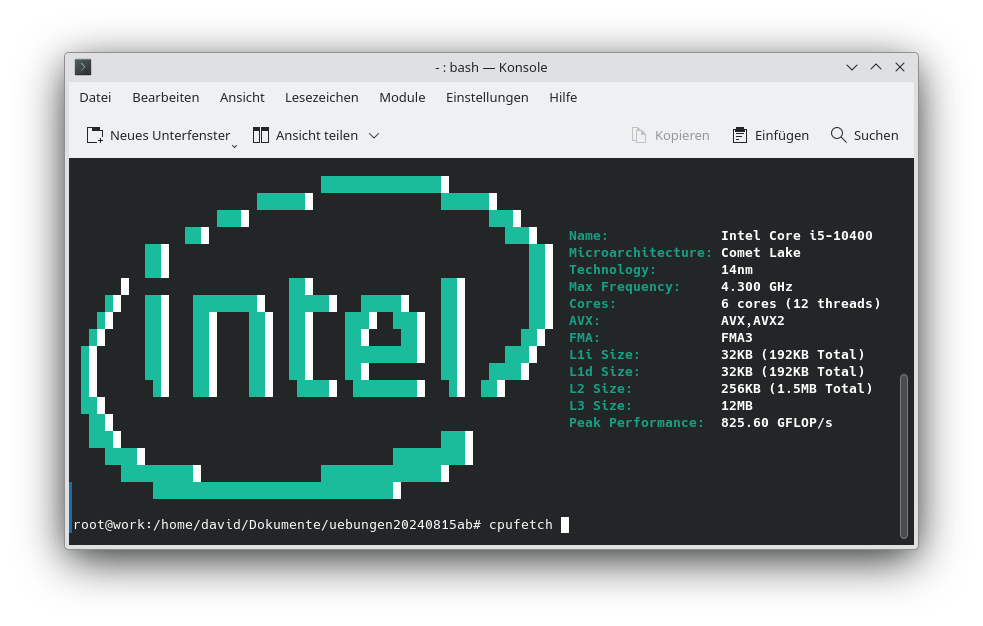Click the Kopieren clipboard icon
The width and height of the screenshot is (983, 626).
(x=637, y=135)
